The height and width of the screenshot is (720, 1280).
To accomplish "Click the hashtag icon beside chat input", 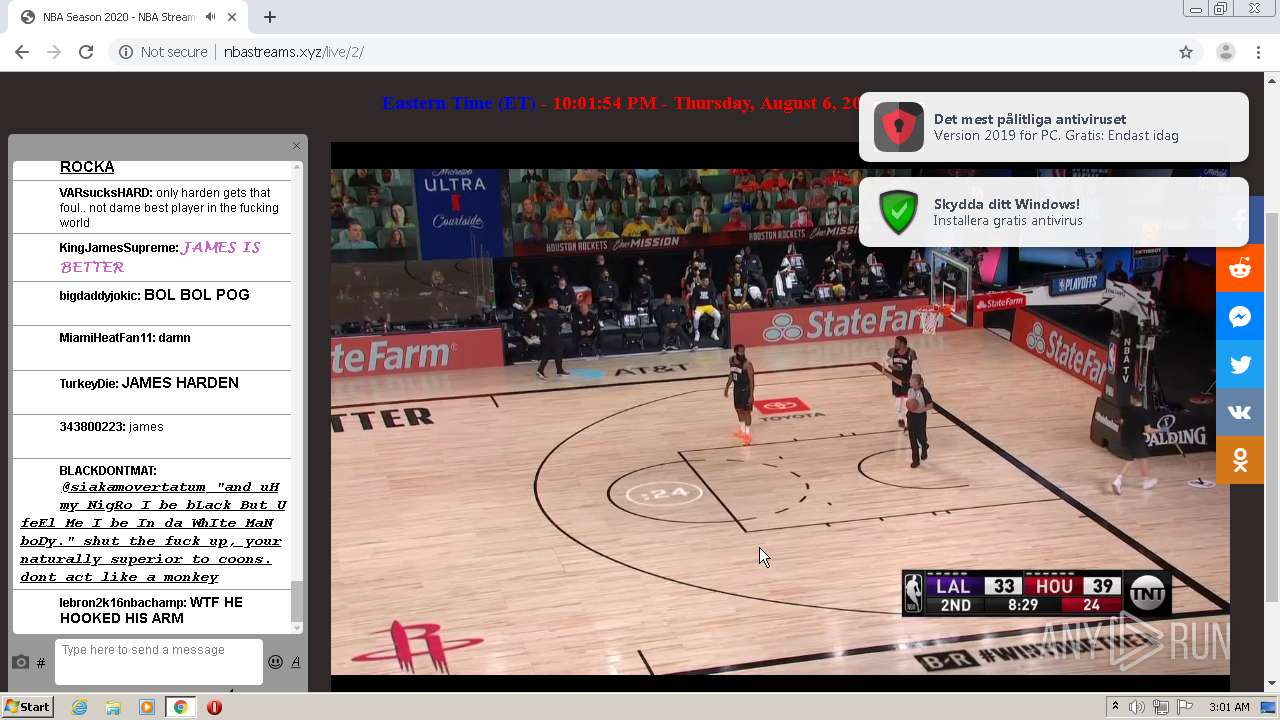I will point(41,662).
